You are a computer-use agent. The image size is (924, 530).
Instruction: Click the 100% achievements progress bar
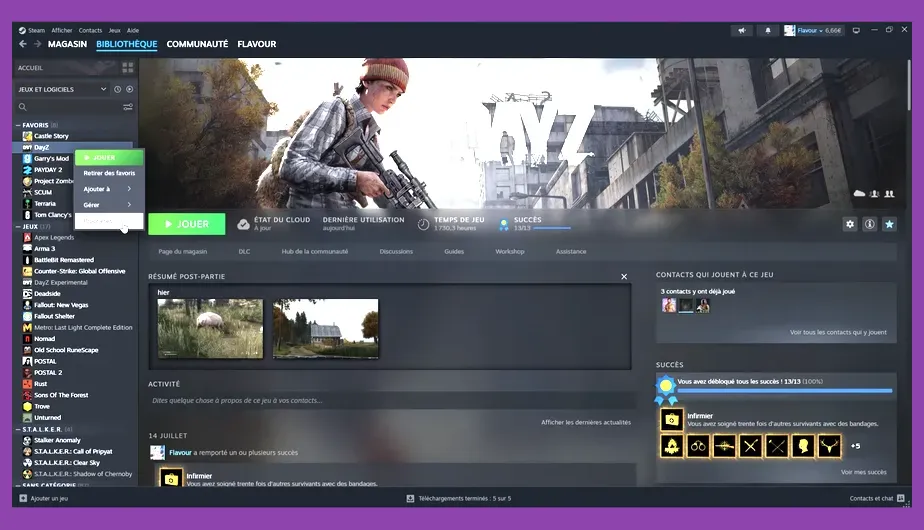tap(784, 390)
